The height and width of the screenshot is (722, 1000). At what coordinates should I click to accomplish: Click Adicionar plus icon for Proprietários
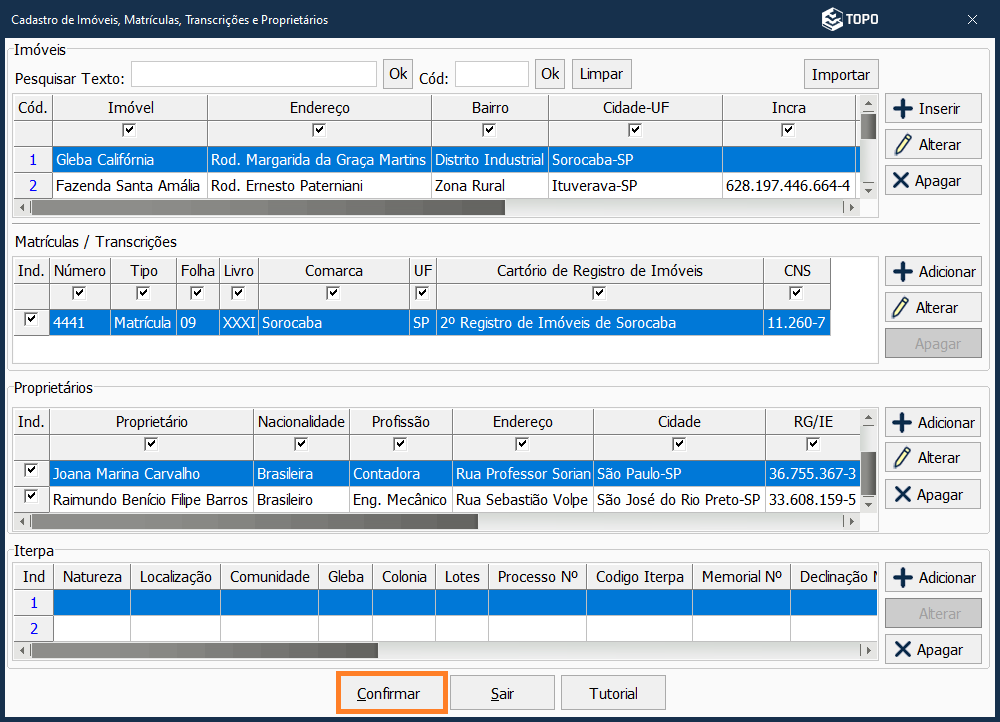point(902,423)
